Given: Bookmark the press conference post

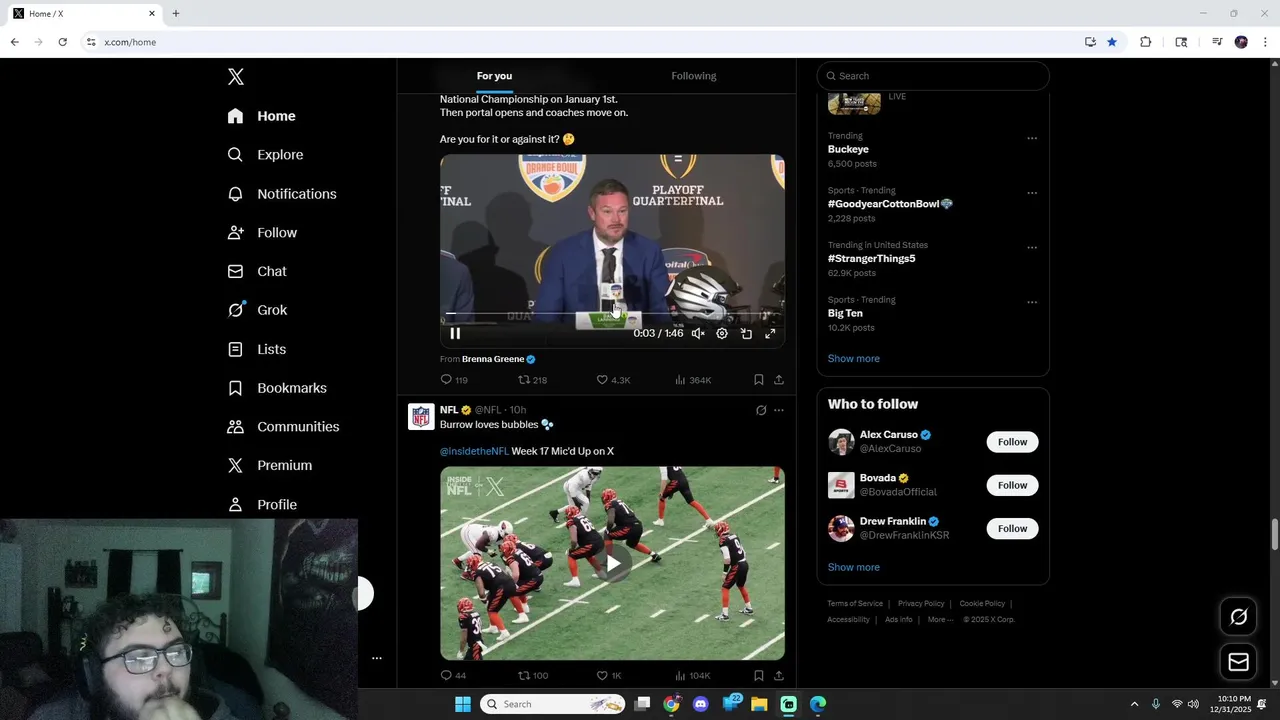Looking at the screenshot, I should tap(759, 380).
